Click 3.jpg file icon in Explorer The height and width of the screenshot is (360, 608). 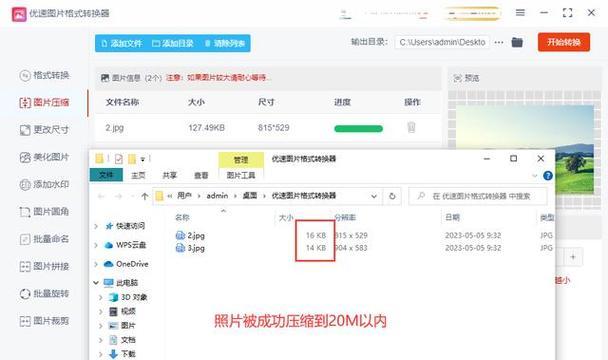pos(180,248)
